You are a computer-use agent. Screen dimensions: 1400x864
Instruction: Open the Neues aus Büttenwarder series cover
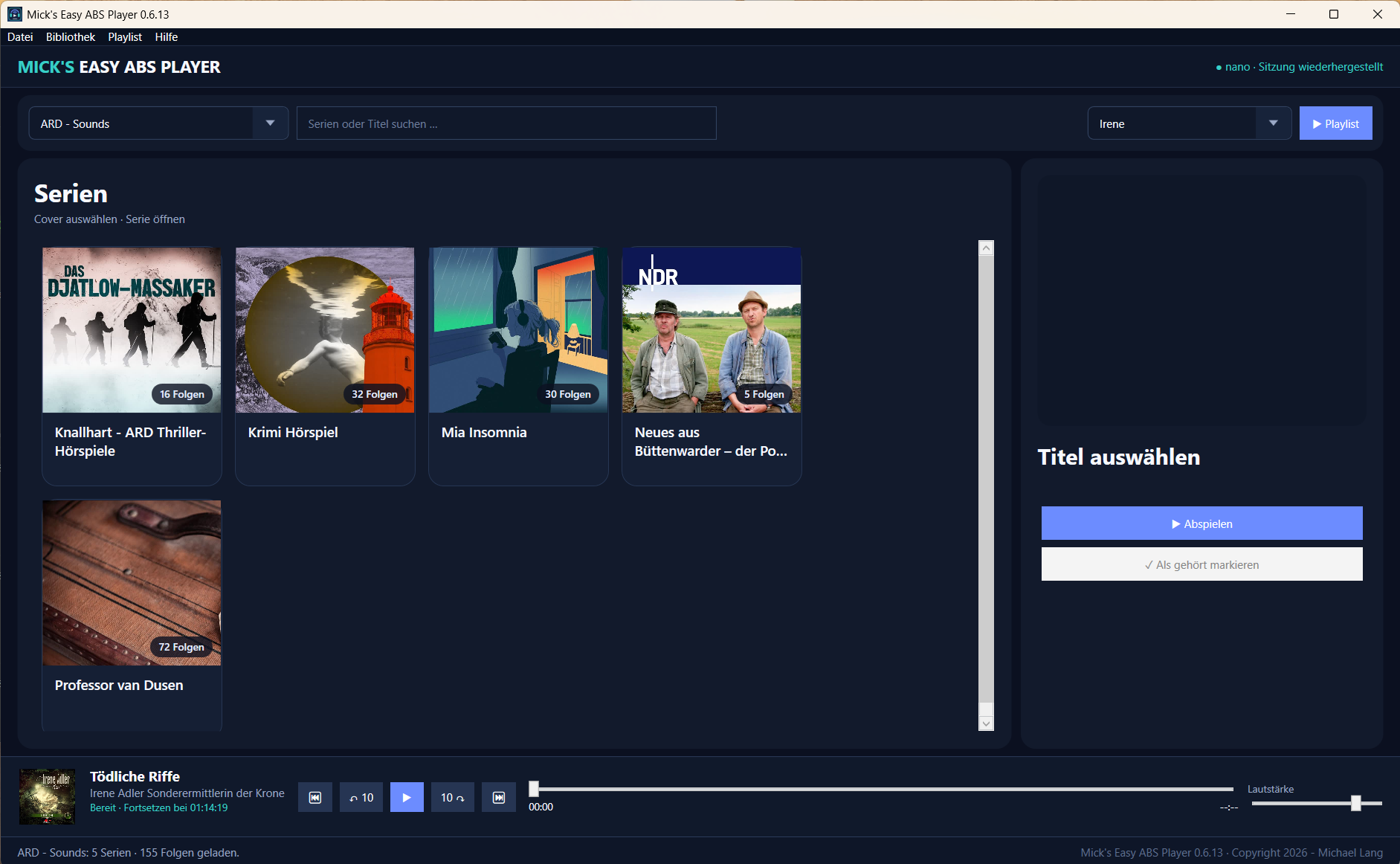[x=712, y=330]
